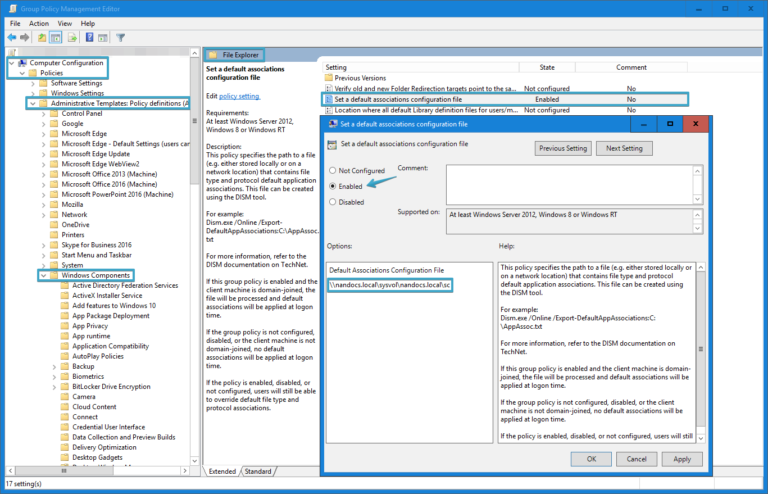Set the policy to Disabled
768x494 pixels.
click(x=333, y=202)
